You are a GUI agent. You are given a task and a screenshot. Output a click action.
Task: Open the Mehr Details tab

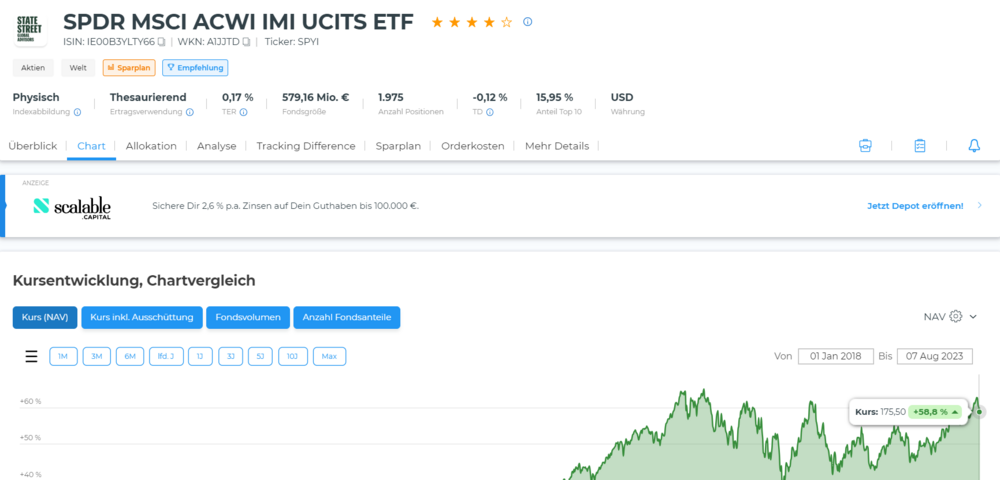[x=557, y=146]
